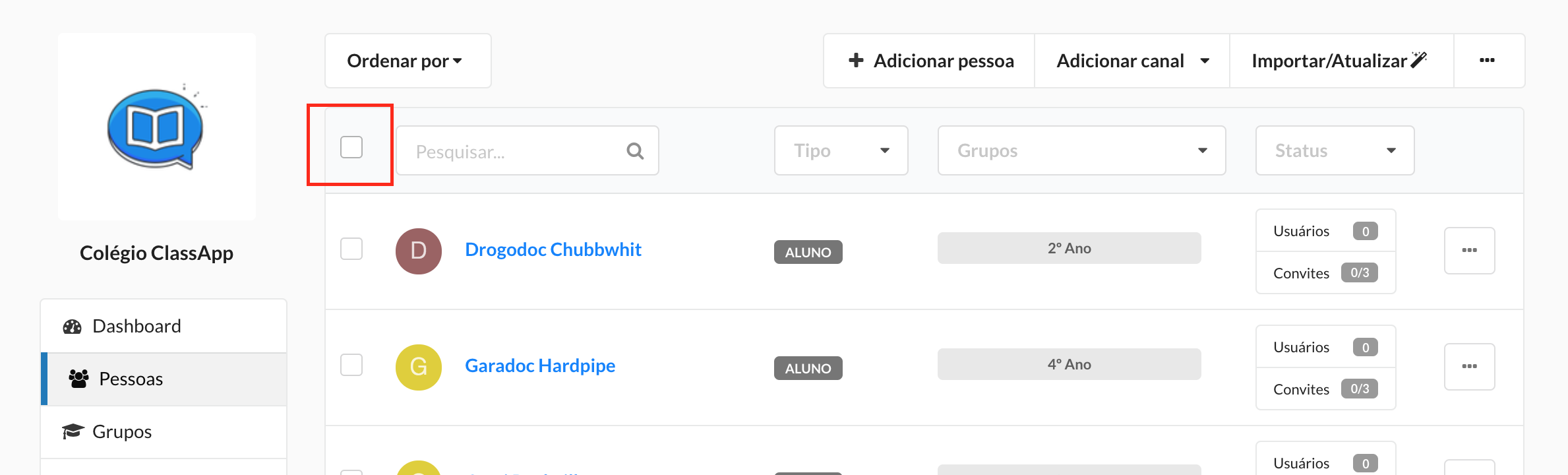The width and height of the screenshot is (1568, 475).
Task: Open the Tipo filter dropdown
Action: pyautogui.click(x=841, y=150)
